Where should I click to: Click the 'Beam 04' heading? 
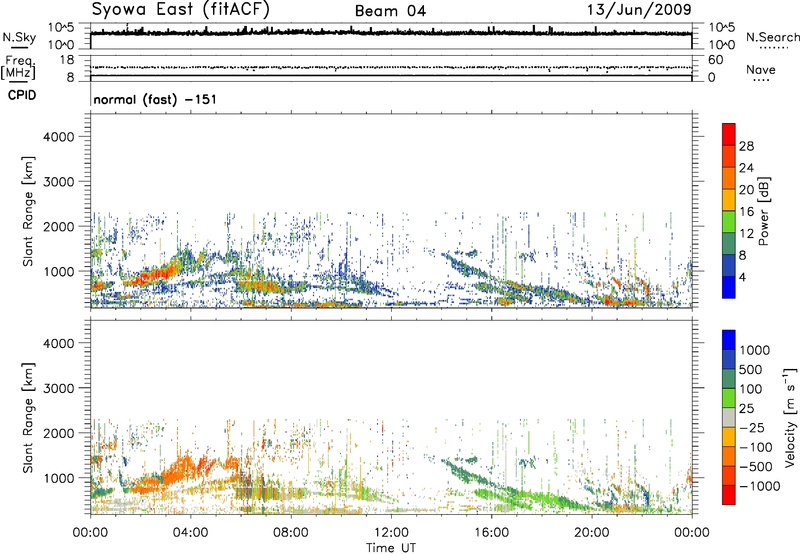click(x=390, y=11)
